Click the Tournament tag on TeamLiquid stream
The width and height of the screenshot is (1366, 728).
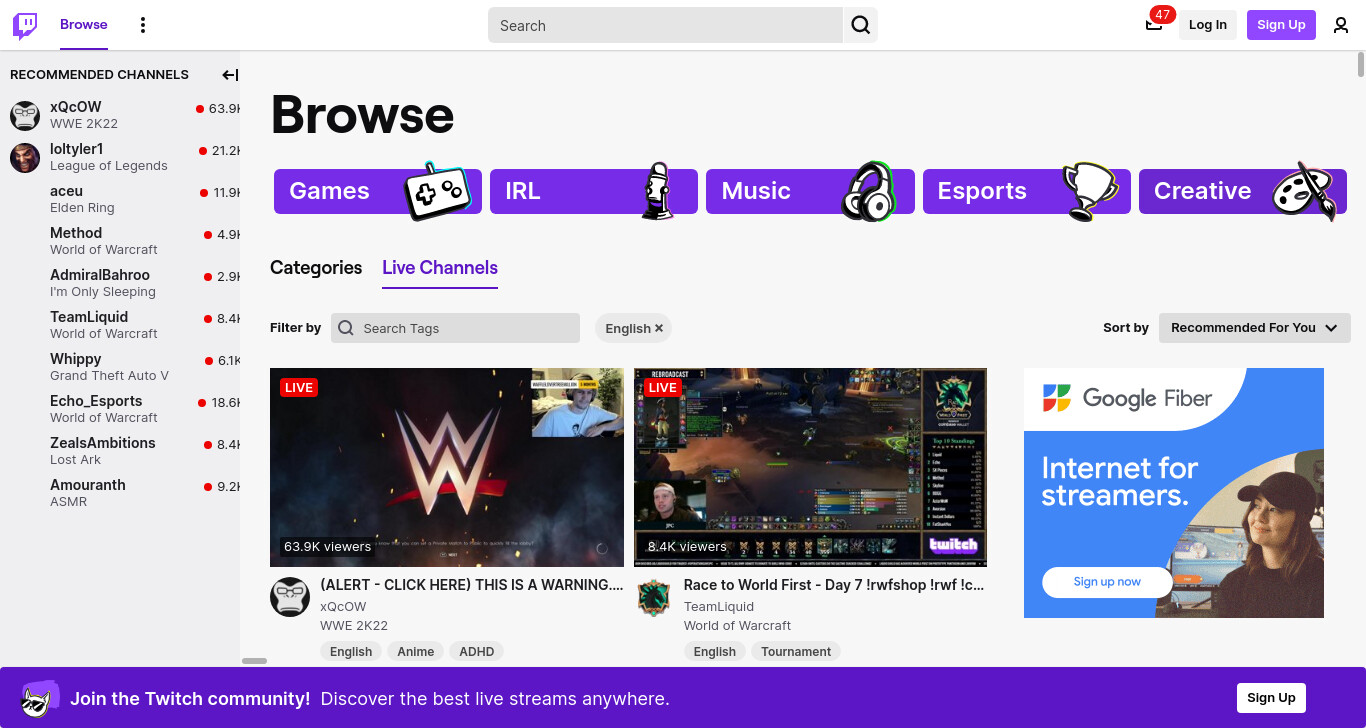pos(796,651)
